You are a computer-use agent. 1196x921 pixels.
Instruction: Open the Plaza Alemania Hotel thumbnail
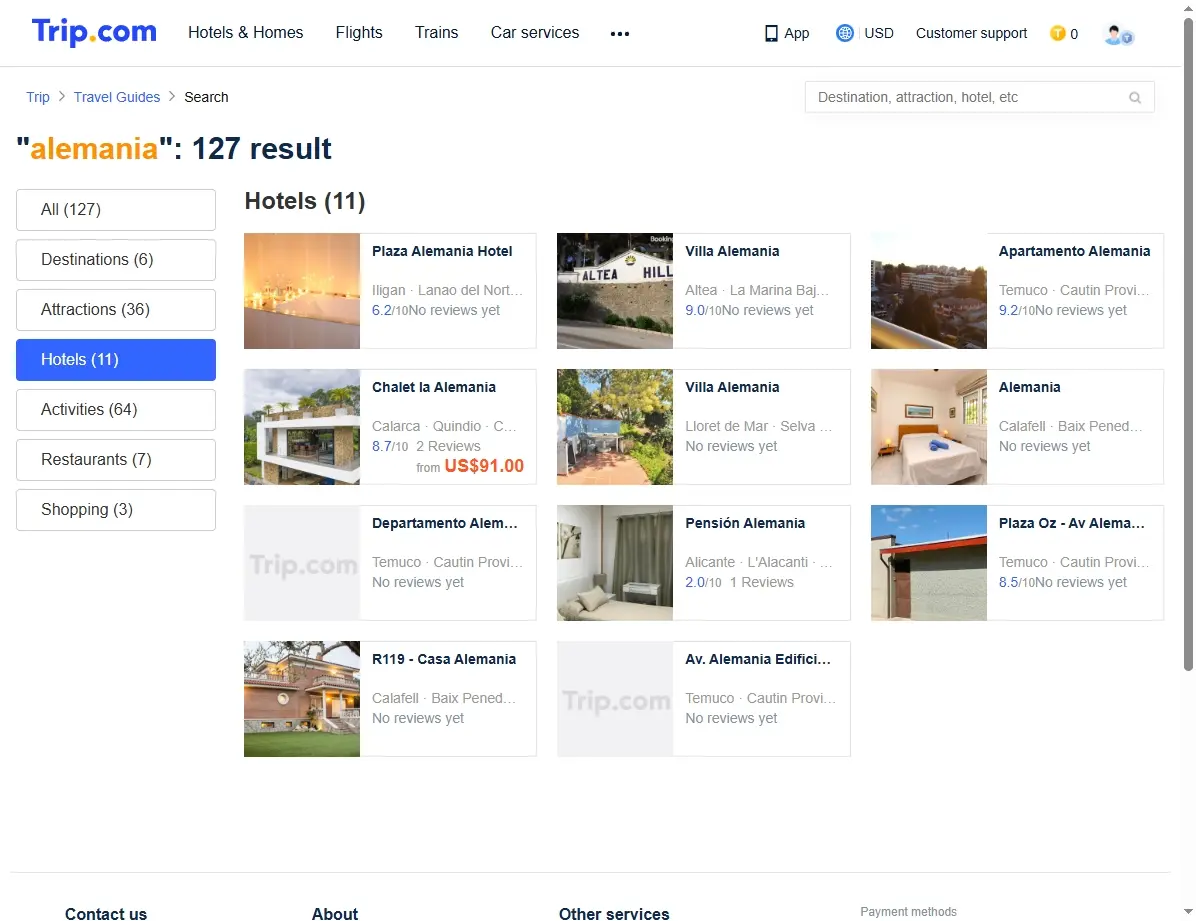point(302,291)
